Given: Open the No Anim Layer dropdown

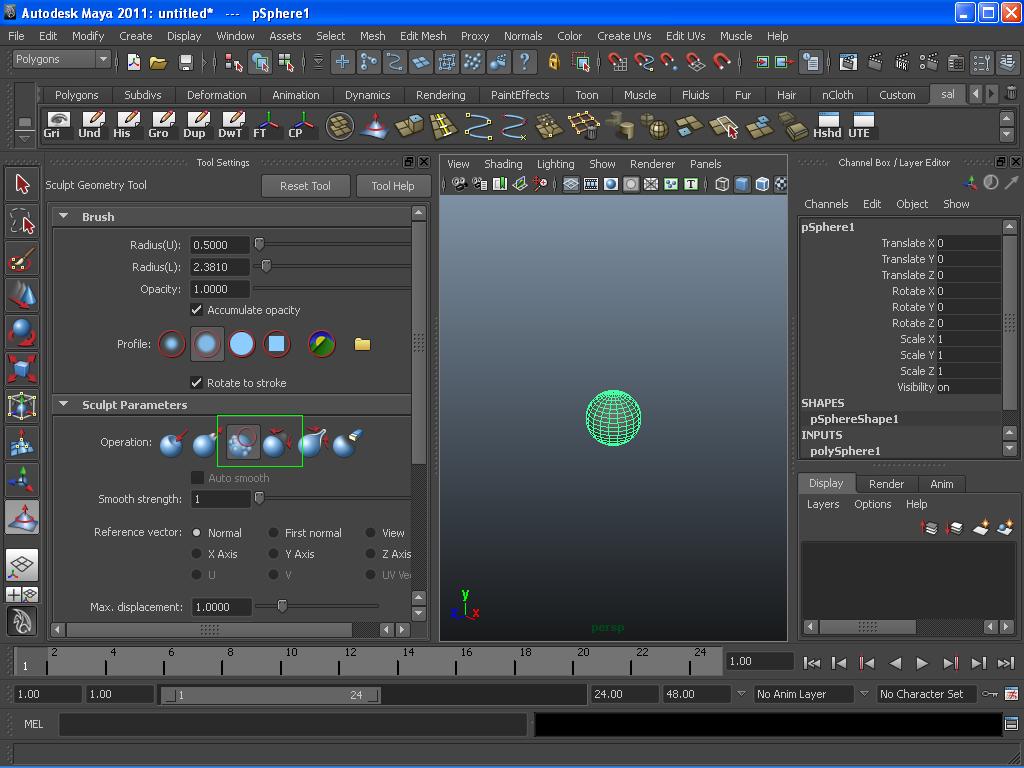Looking at the screenshot, I should tap(803, 694).
